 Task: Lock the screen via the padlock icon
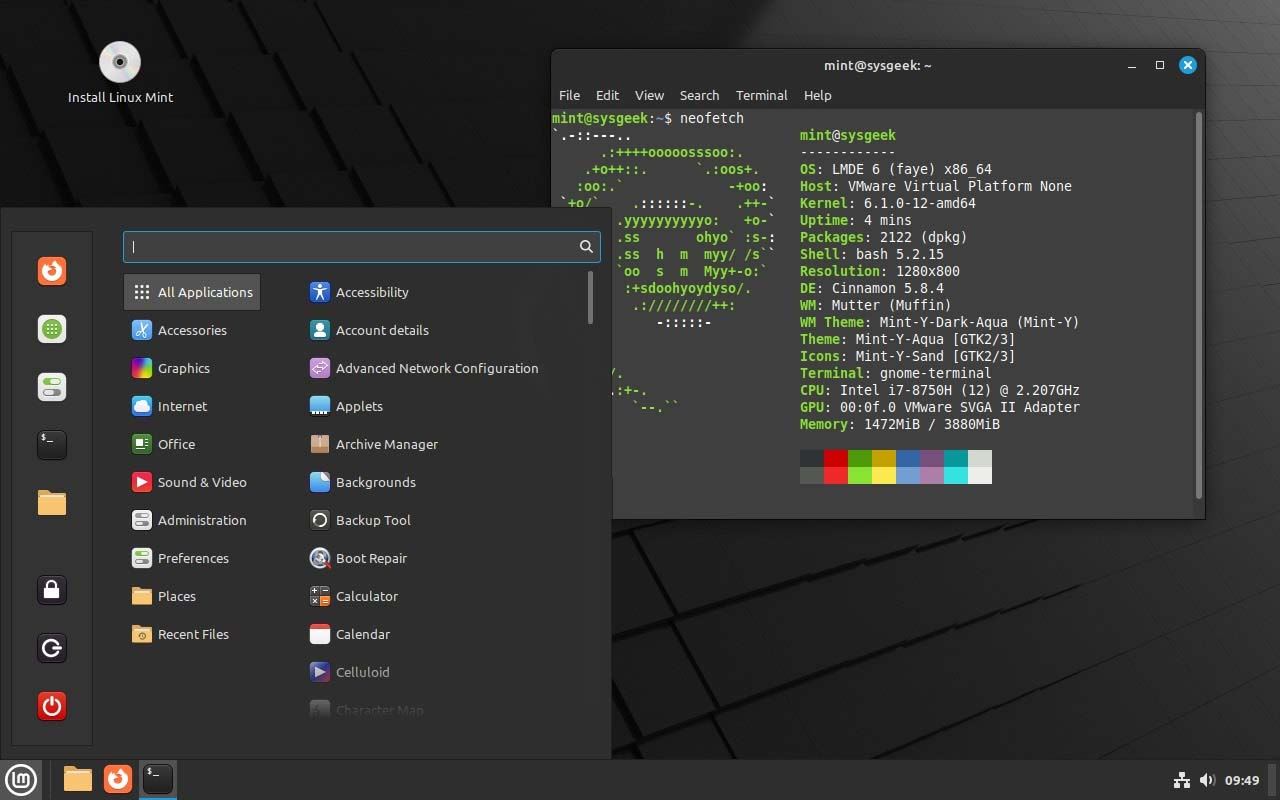click(x=51, y=590)
